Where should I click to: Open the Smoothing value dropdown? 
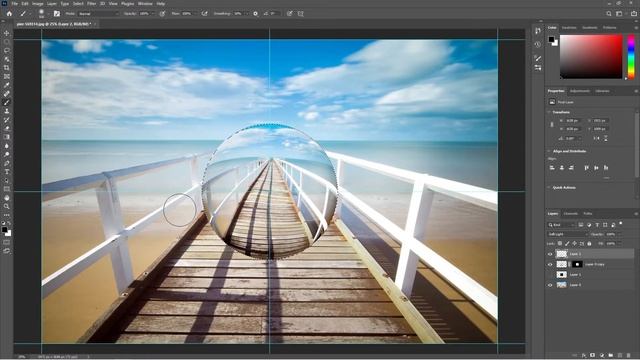tap(247, 13)
